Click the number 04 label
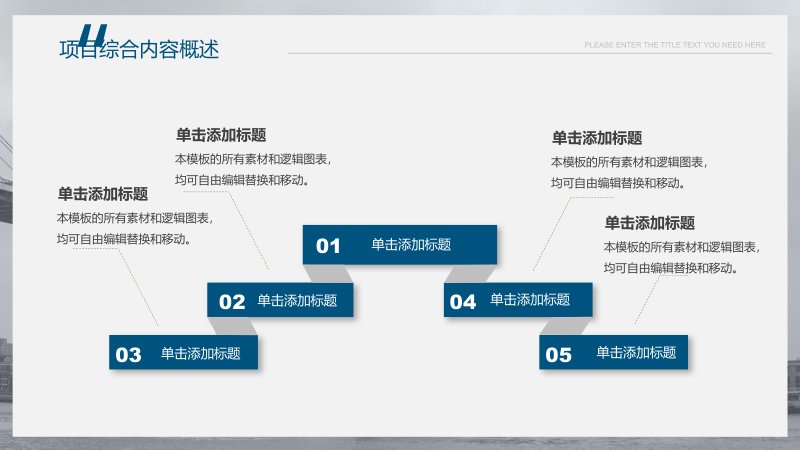800x450 pixels. tap(463, 302)
